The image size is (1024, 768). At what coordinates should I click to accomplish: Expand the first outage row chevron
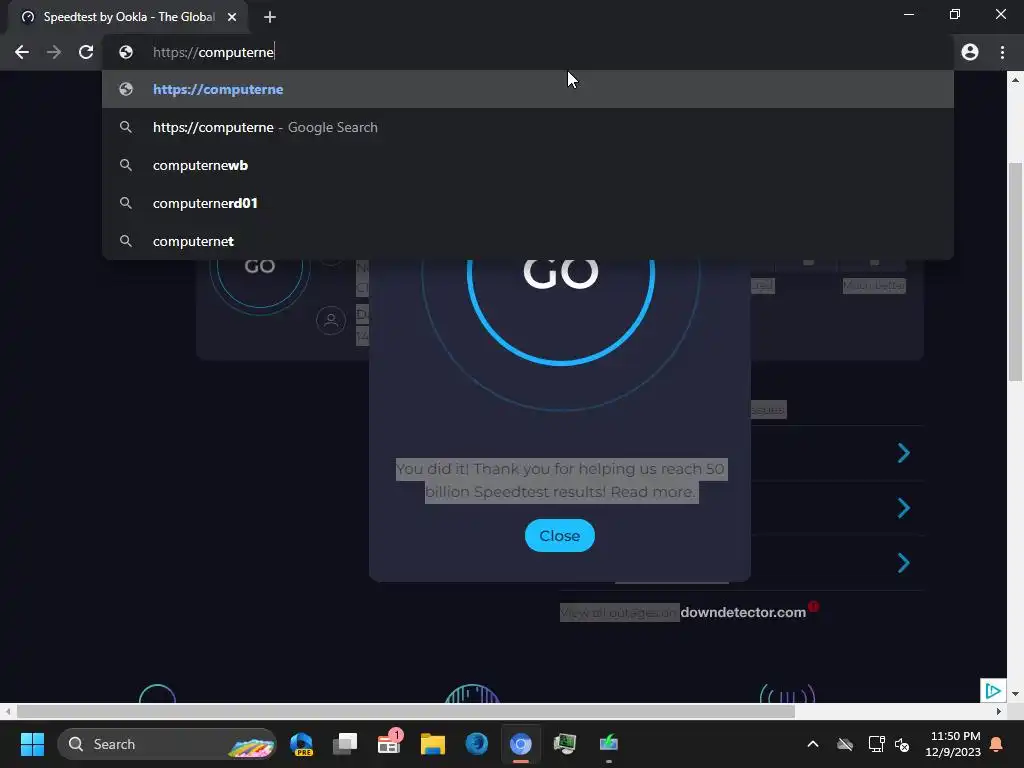[x=904, y=453]
